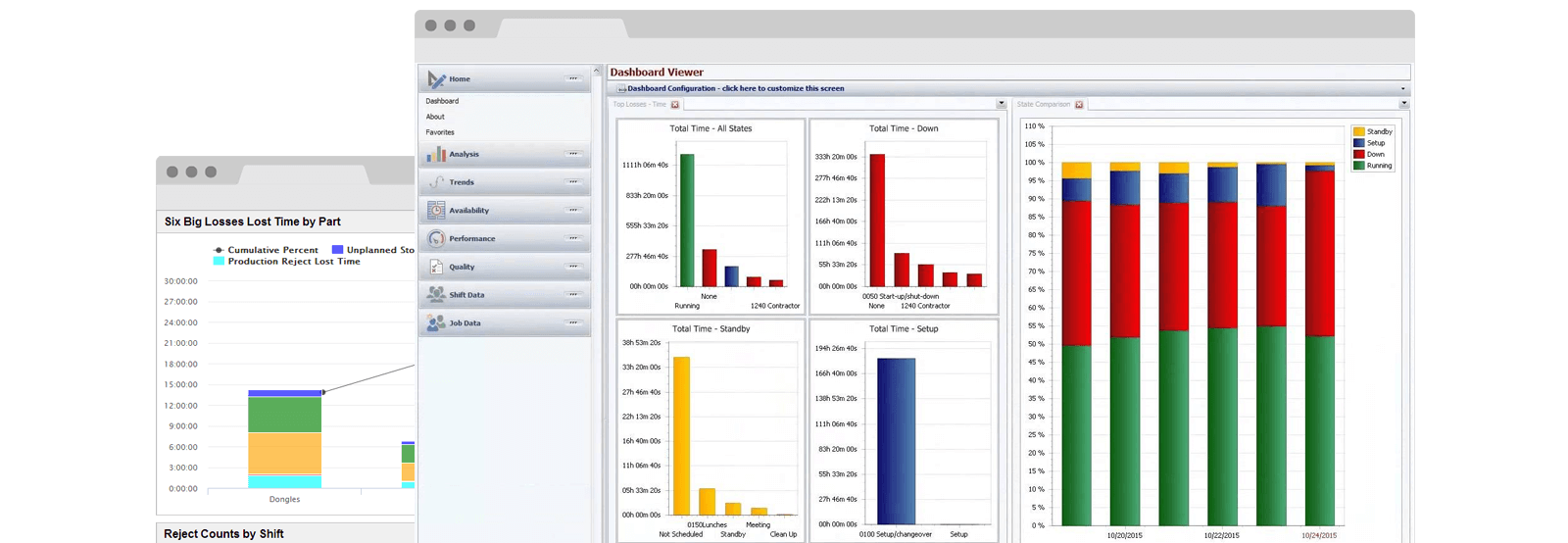The width and height of the screenshot is (1568, 543).
Task: Open the Availability panel icon
Action: 436,210
